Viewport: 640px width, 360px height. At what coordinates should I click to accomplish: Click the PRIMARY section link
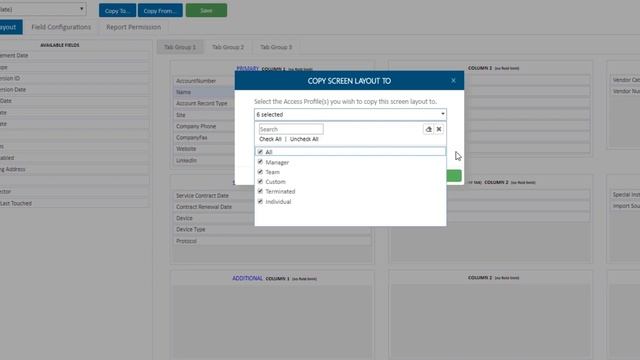(248, 68)
